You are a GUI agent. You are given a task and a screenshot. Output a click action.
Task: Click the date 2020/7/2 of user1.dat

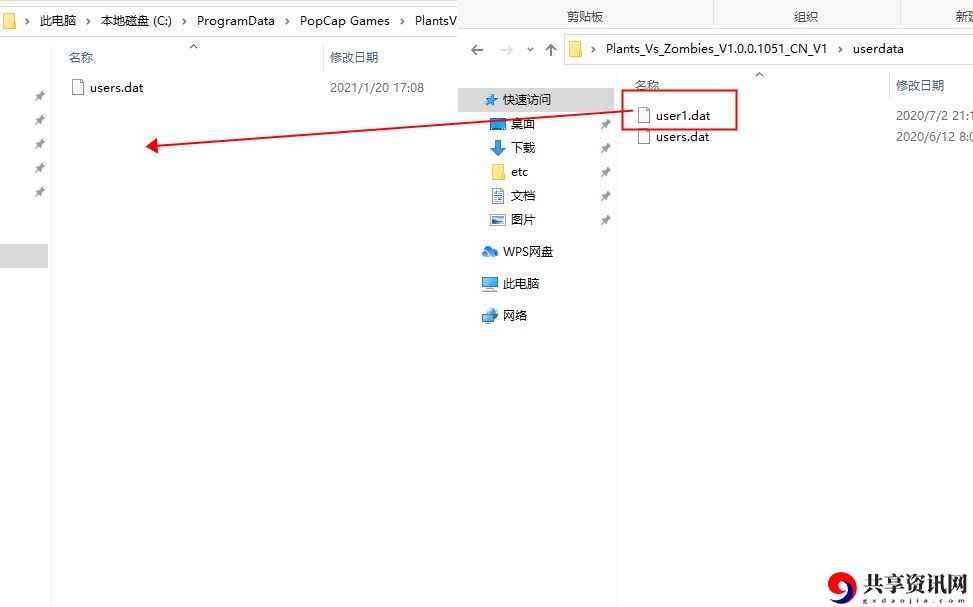(934, 115)
